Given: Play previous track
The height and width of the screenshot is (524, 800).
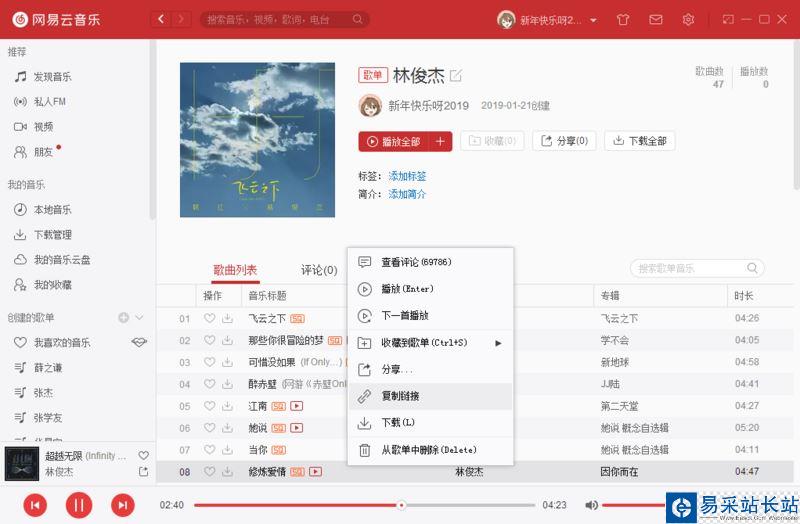Looking at the screenshot, I should tap(35, 505).
